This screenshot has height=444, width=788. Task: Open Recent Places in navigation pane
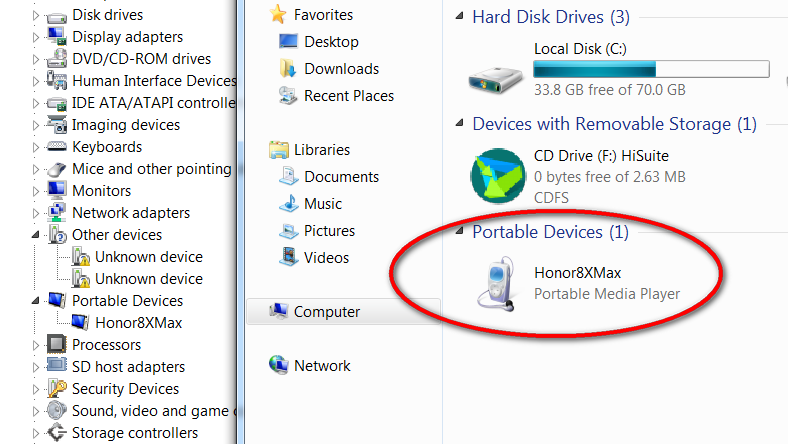pyautogui.click(x=349, y=96)
